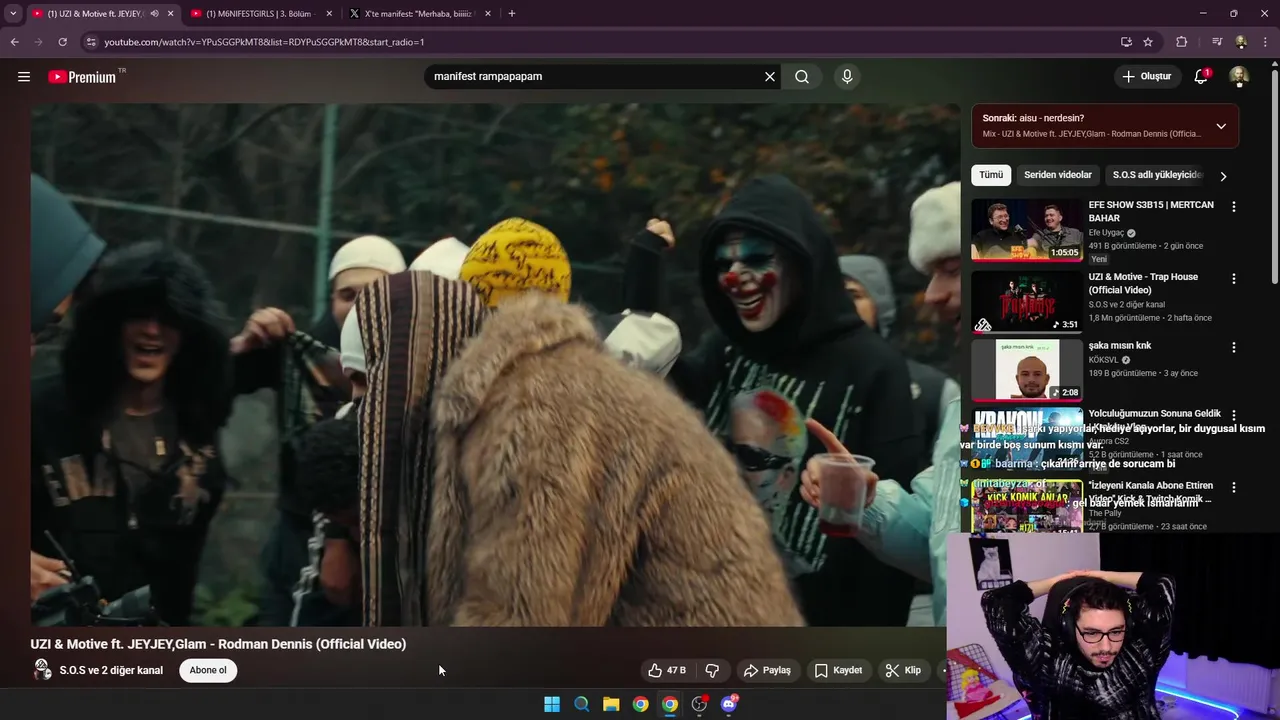
Task: Click the S.O.S channel avatar
Action: click(x=42, y=670)
